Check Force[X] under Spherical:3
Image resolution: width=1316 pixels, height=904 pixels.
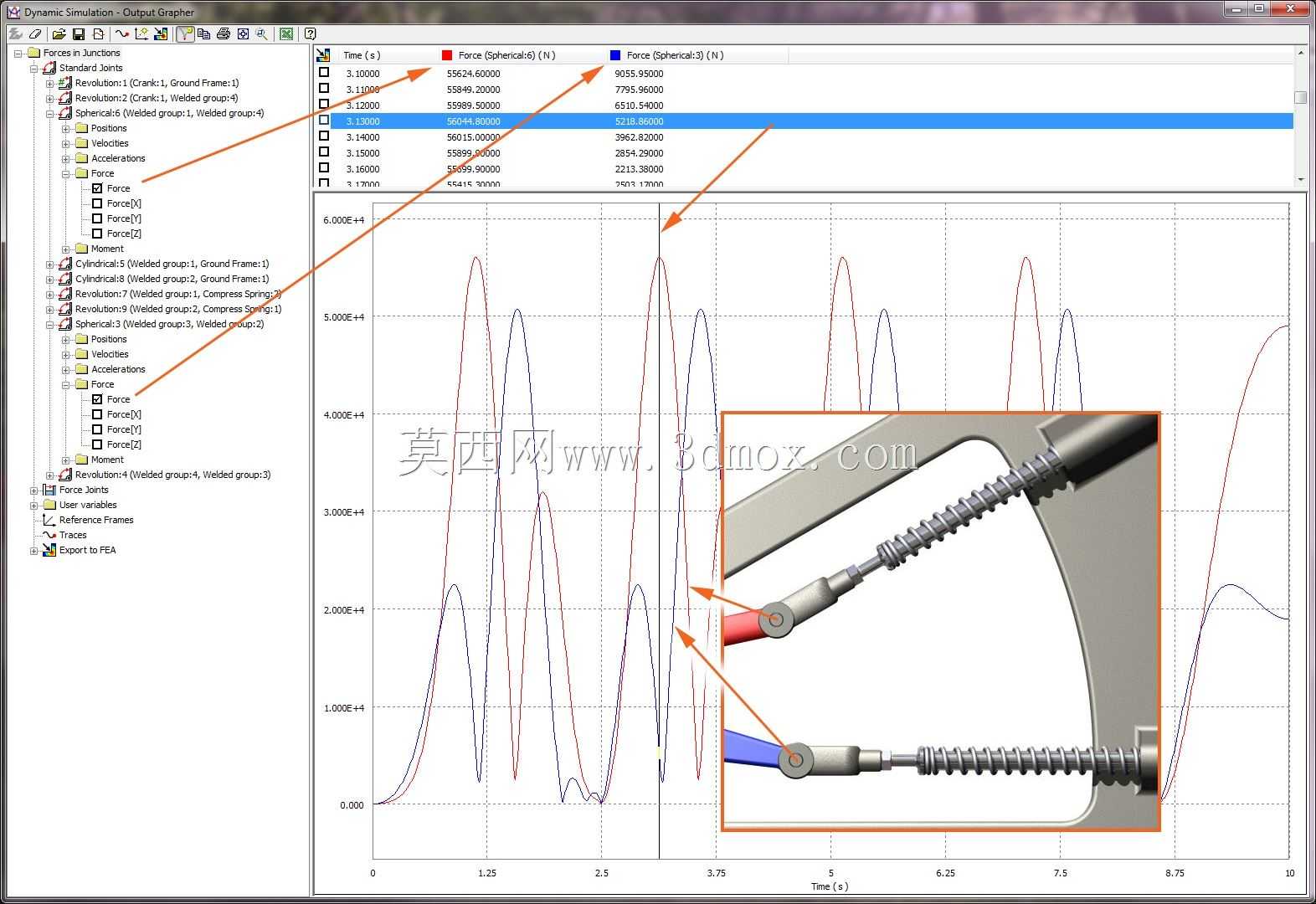[97, 414]
